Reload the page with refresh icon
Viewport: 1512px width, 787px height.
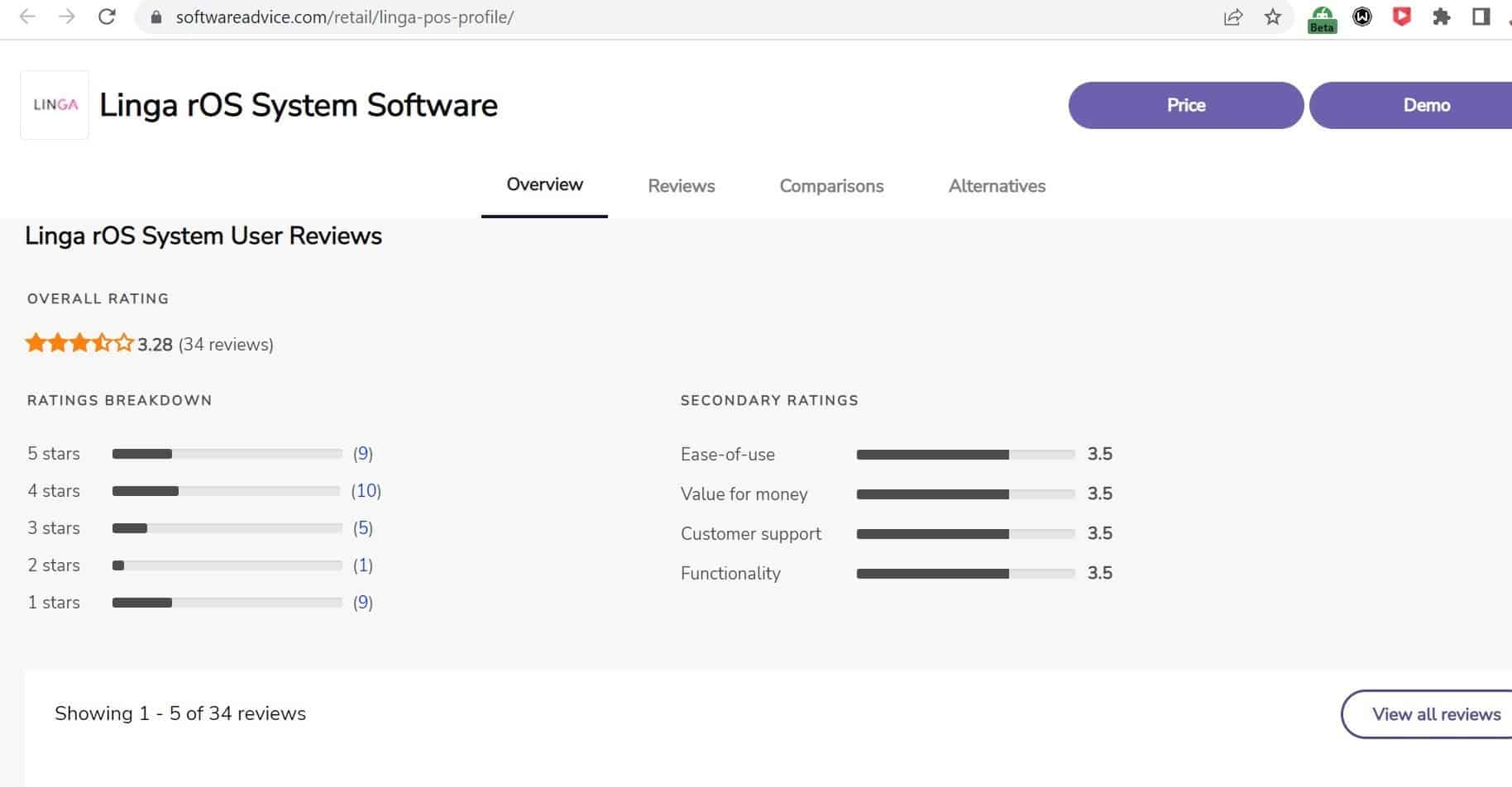coord(107,17)
